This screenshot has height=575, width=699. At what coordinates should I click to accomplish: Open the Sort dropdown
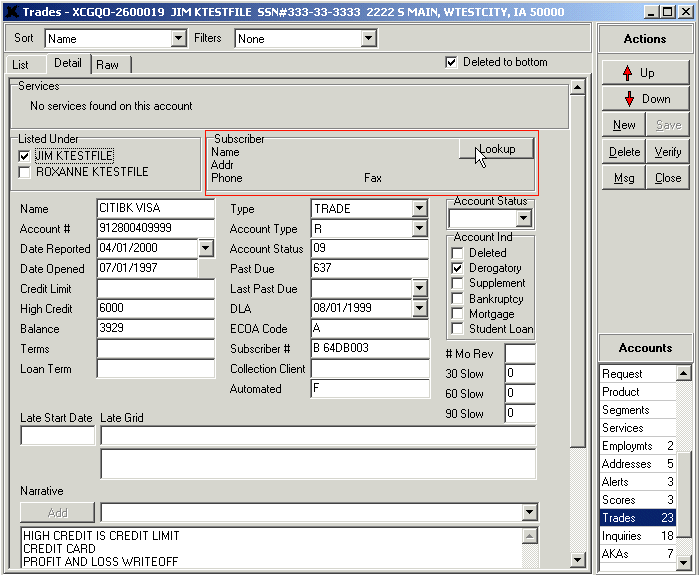point(178,38)
